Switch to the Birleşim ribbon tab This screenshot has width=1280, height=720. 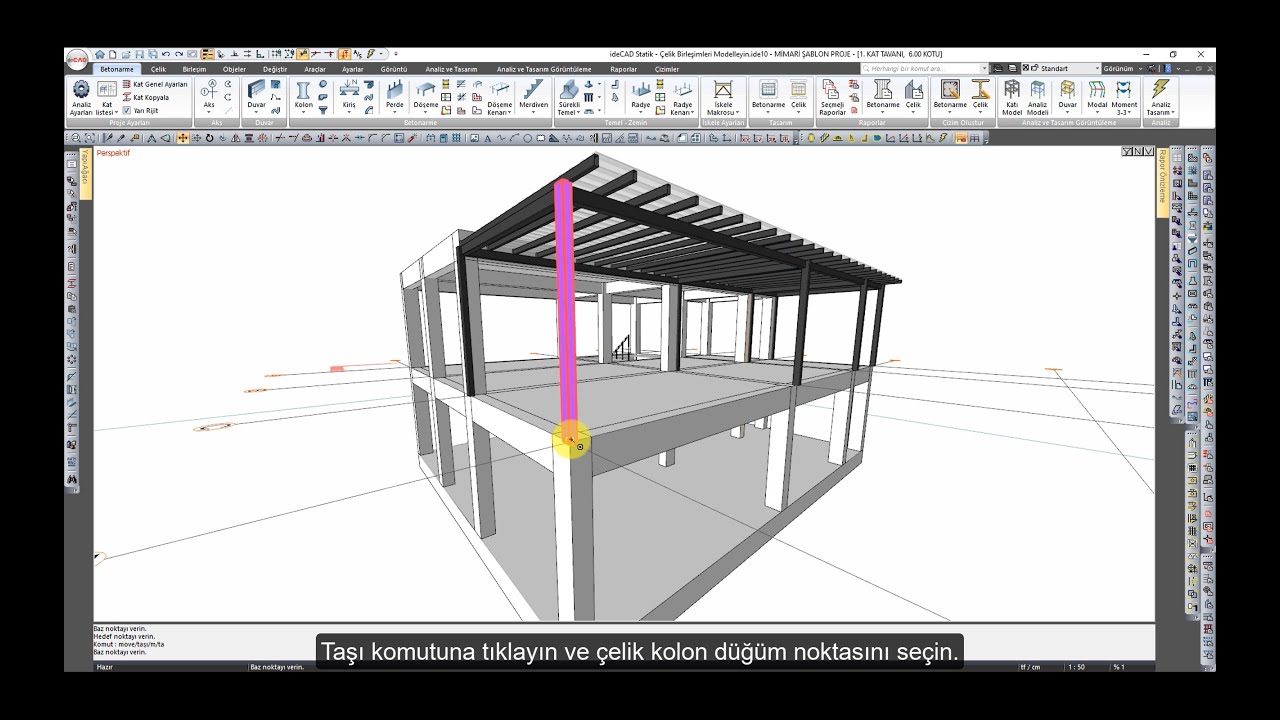194,69
